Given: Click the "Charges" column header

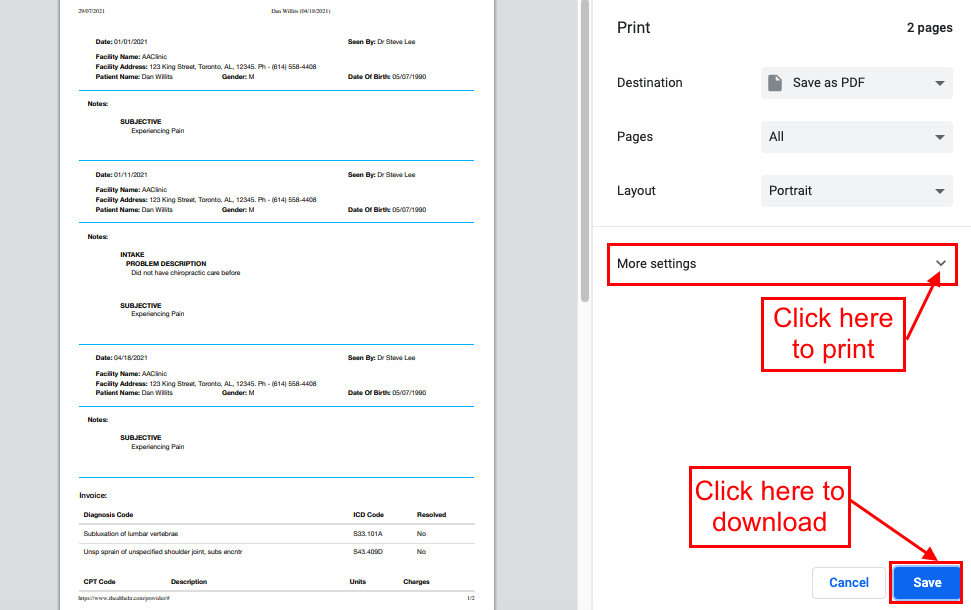Looking at the screenshot, I should [416, 582].
